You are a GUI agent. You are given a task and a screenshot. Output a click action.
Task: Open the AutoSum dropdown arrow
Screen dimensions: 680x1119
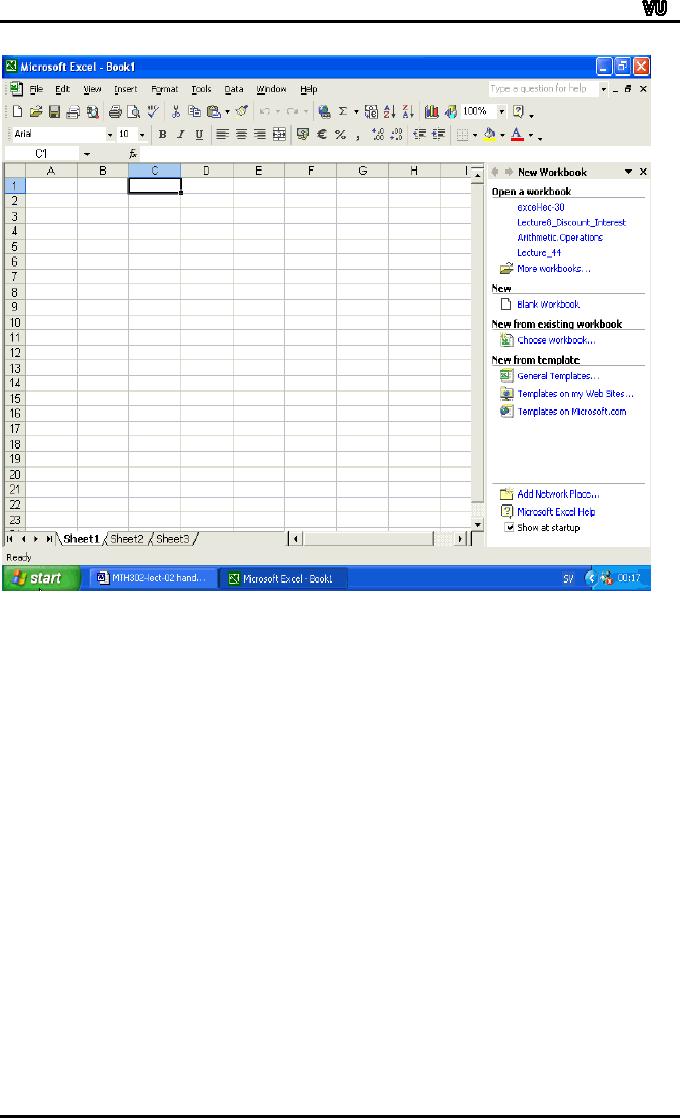point(356,112)
